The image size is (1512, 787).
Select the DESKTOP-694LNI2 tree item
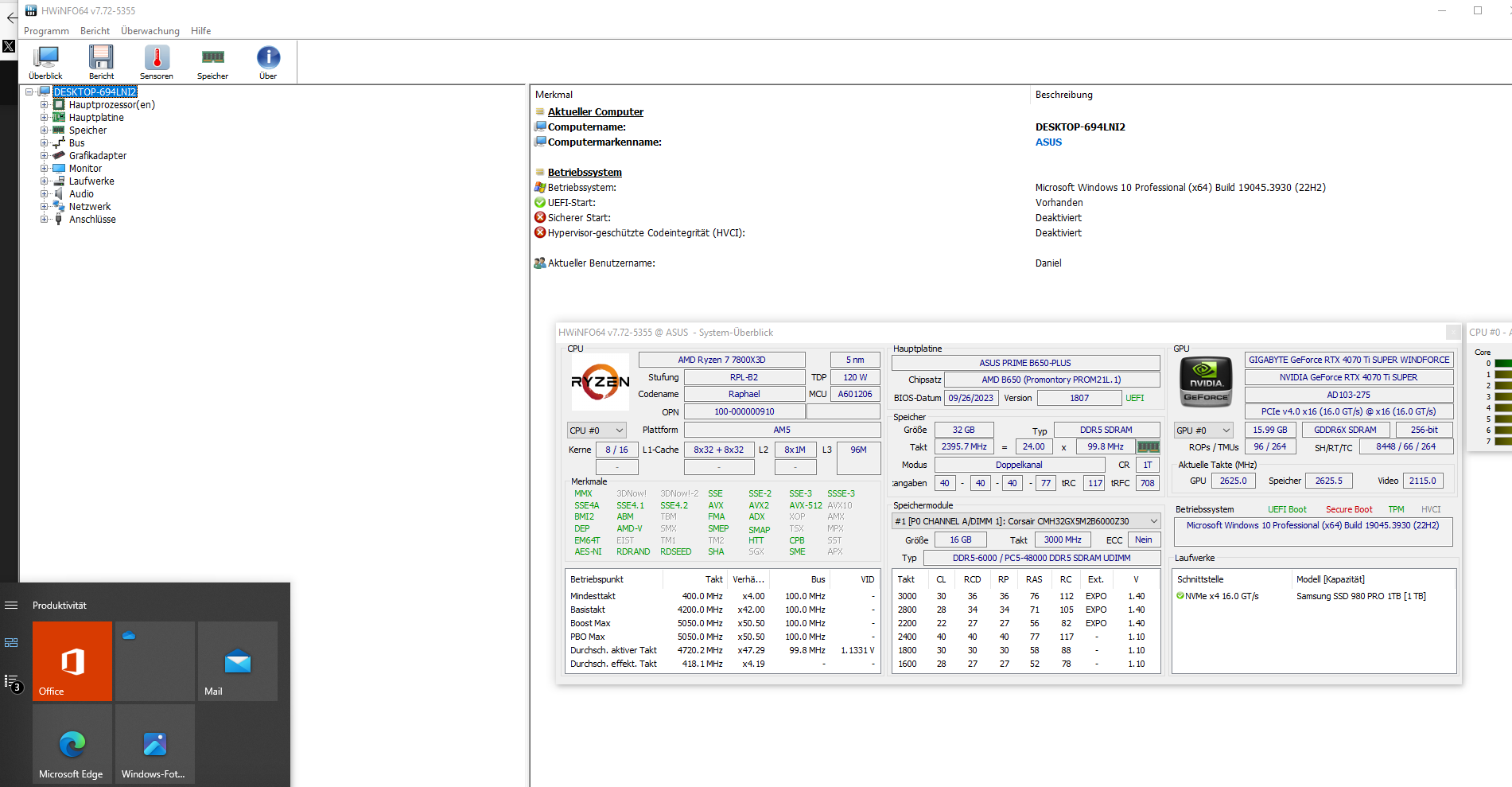(95, 92)
